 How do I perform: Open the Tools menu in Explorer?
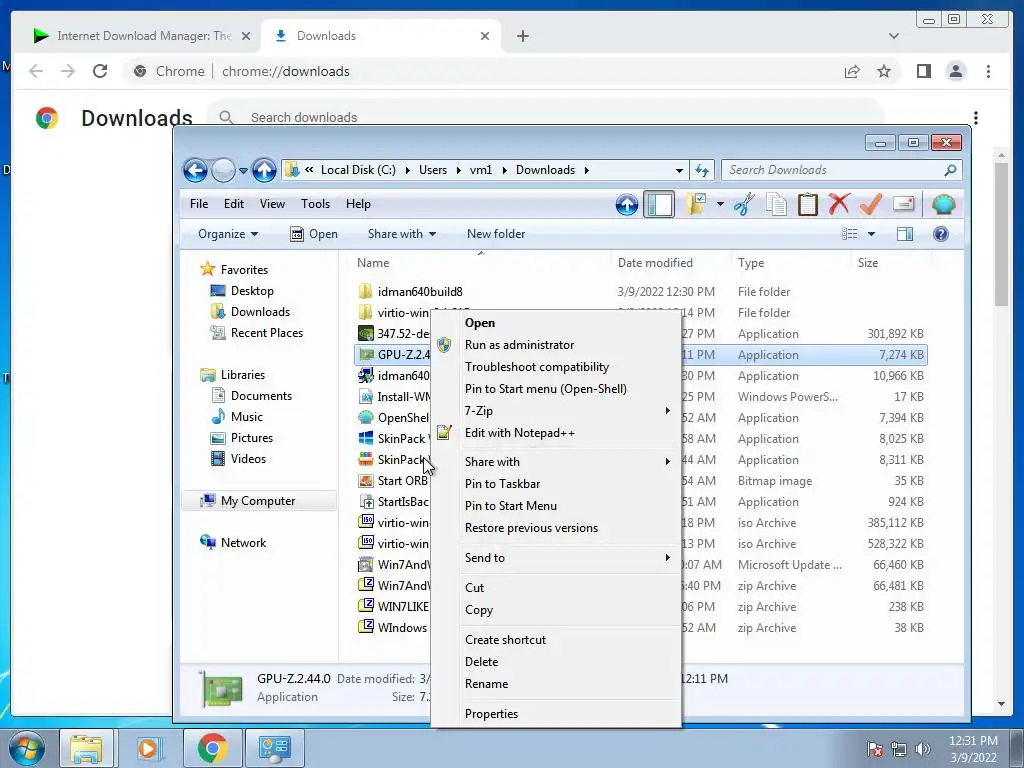point(315,204)
